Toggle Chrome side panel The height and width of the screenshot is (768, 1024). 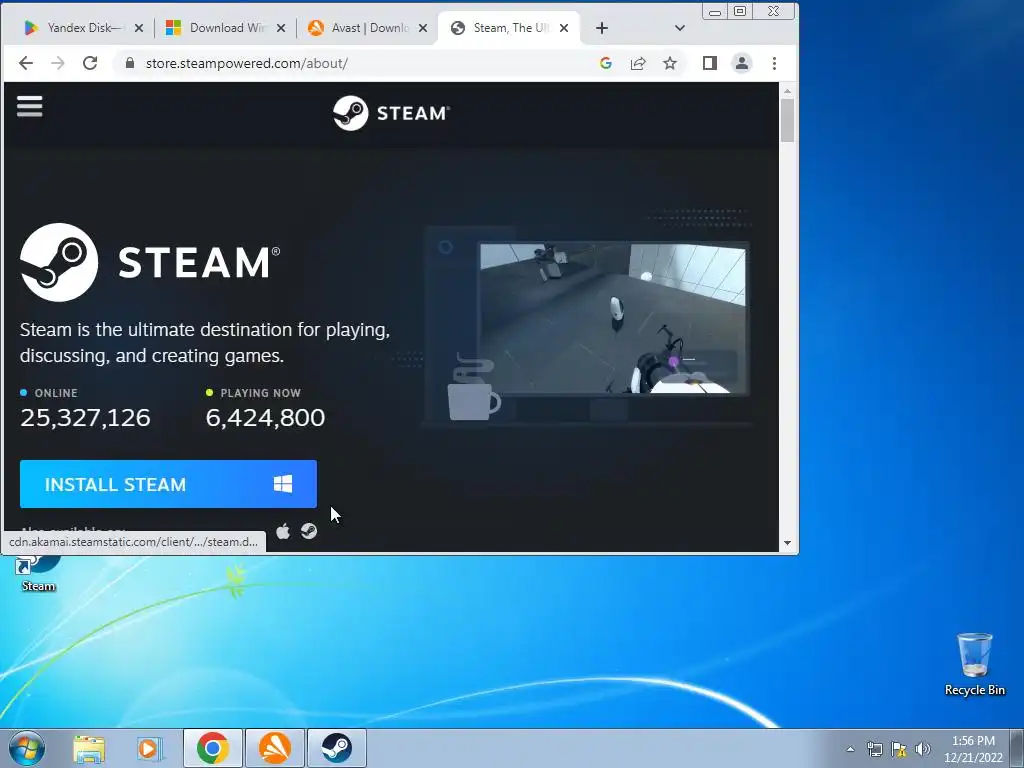pyautogui.click(x=710, y=63)
